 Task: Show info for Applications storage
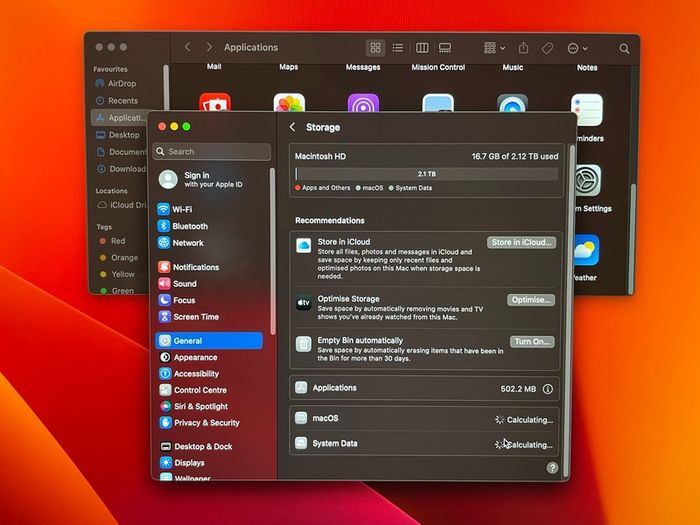pyautogui.click(x=548, y=389)
